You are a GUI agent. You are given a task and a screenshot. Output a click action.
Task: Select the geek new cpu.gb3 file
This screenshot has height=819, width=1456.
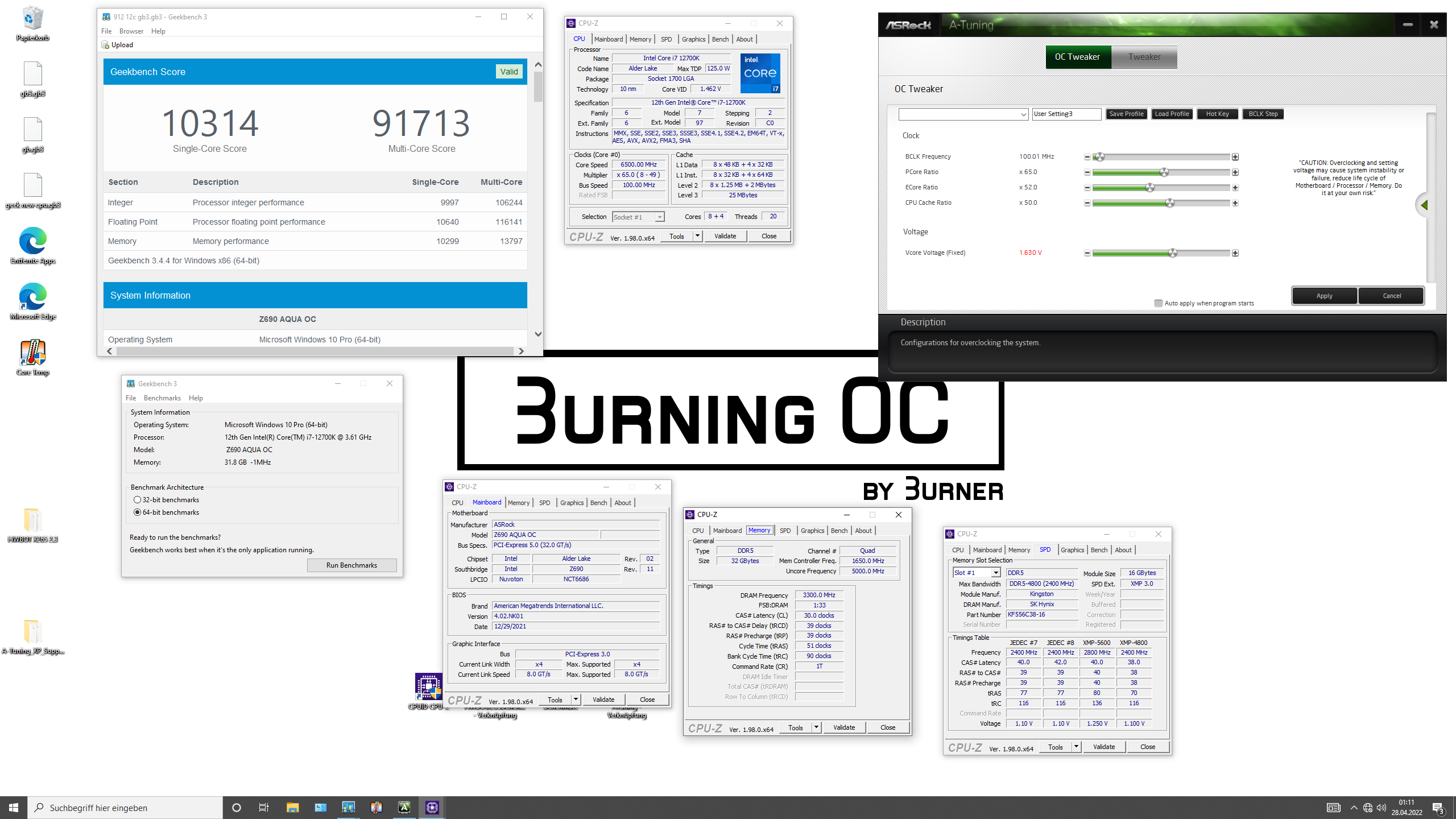pyautogui.click(x=32, y=190)
